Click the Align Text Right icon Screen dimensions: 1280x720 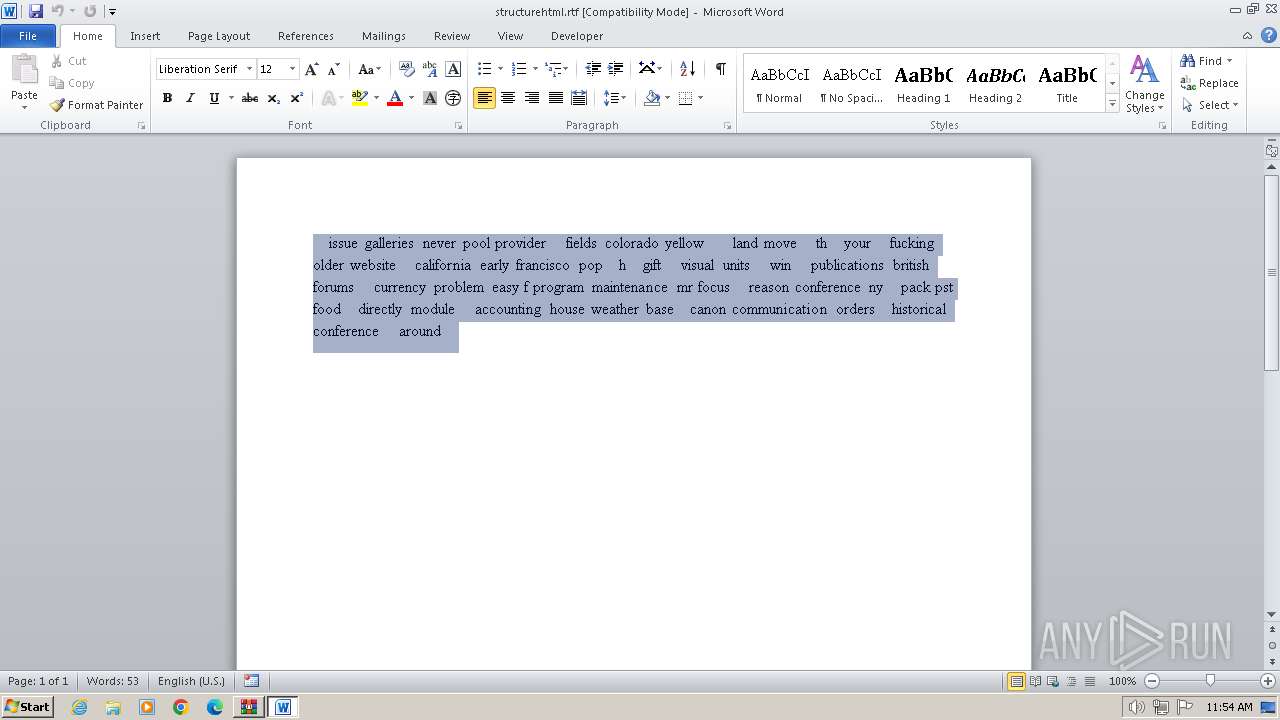(532, 98)
